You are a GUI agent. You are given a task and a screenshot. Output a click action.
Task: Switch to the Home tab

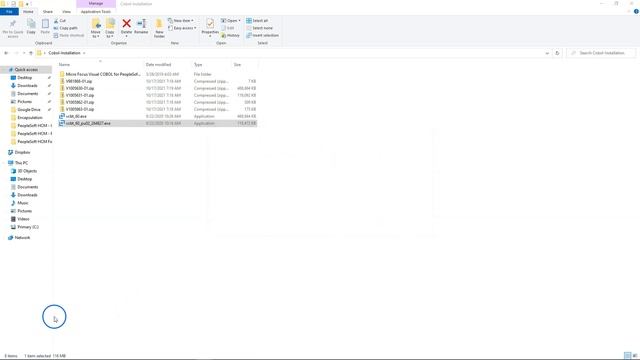pos(28,11)
